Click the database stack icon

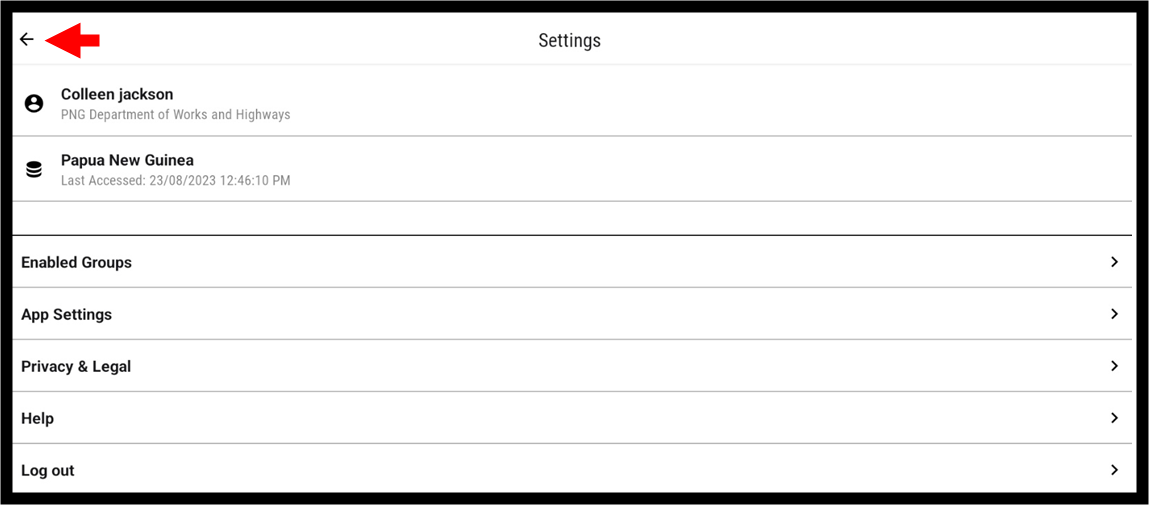coord(34,170)
